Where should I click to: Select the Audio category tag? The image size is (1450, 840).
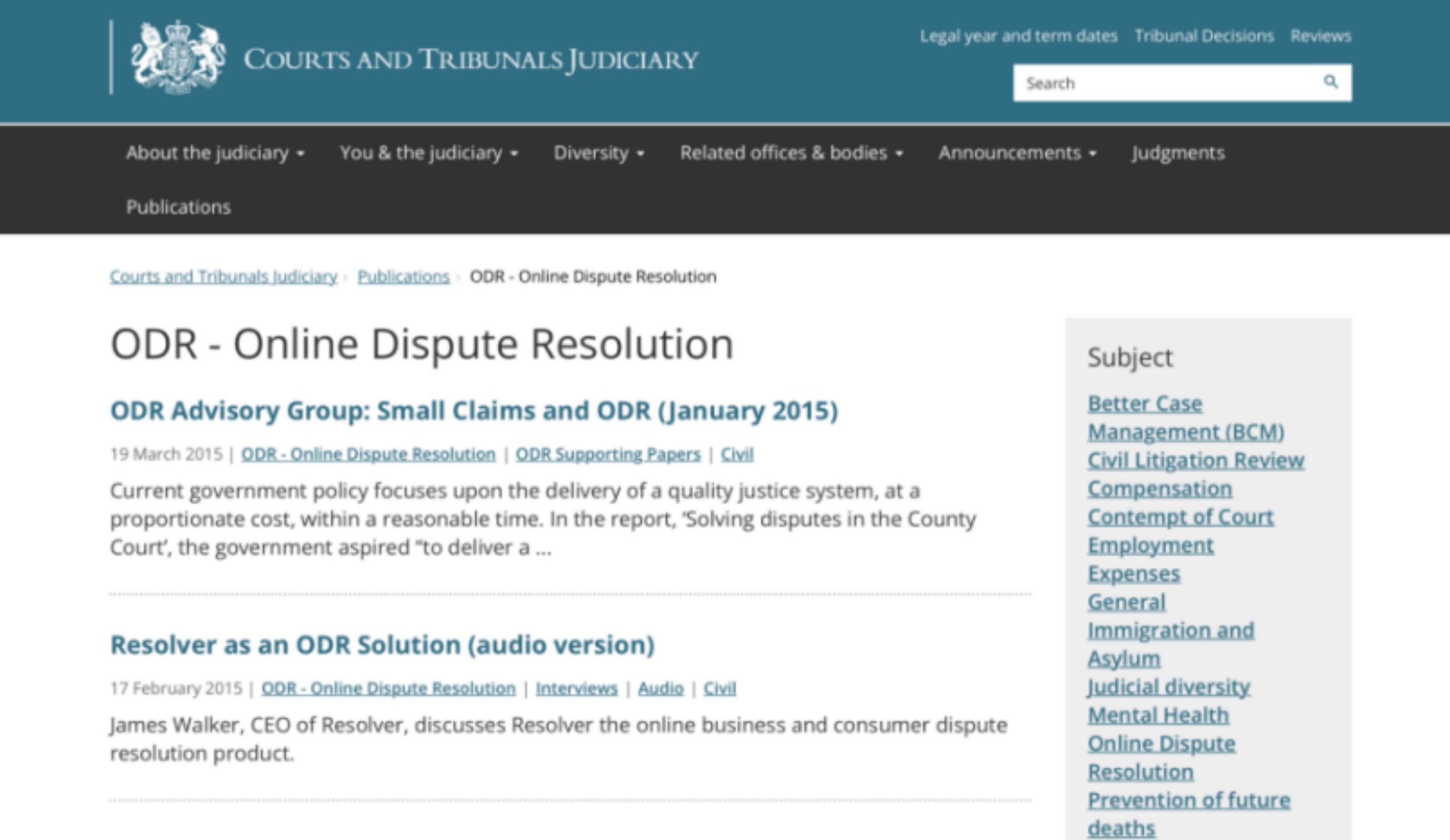click(x=660, y=688)
